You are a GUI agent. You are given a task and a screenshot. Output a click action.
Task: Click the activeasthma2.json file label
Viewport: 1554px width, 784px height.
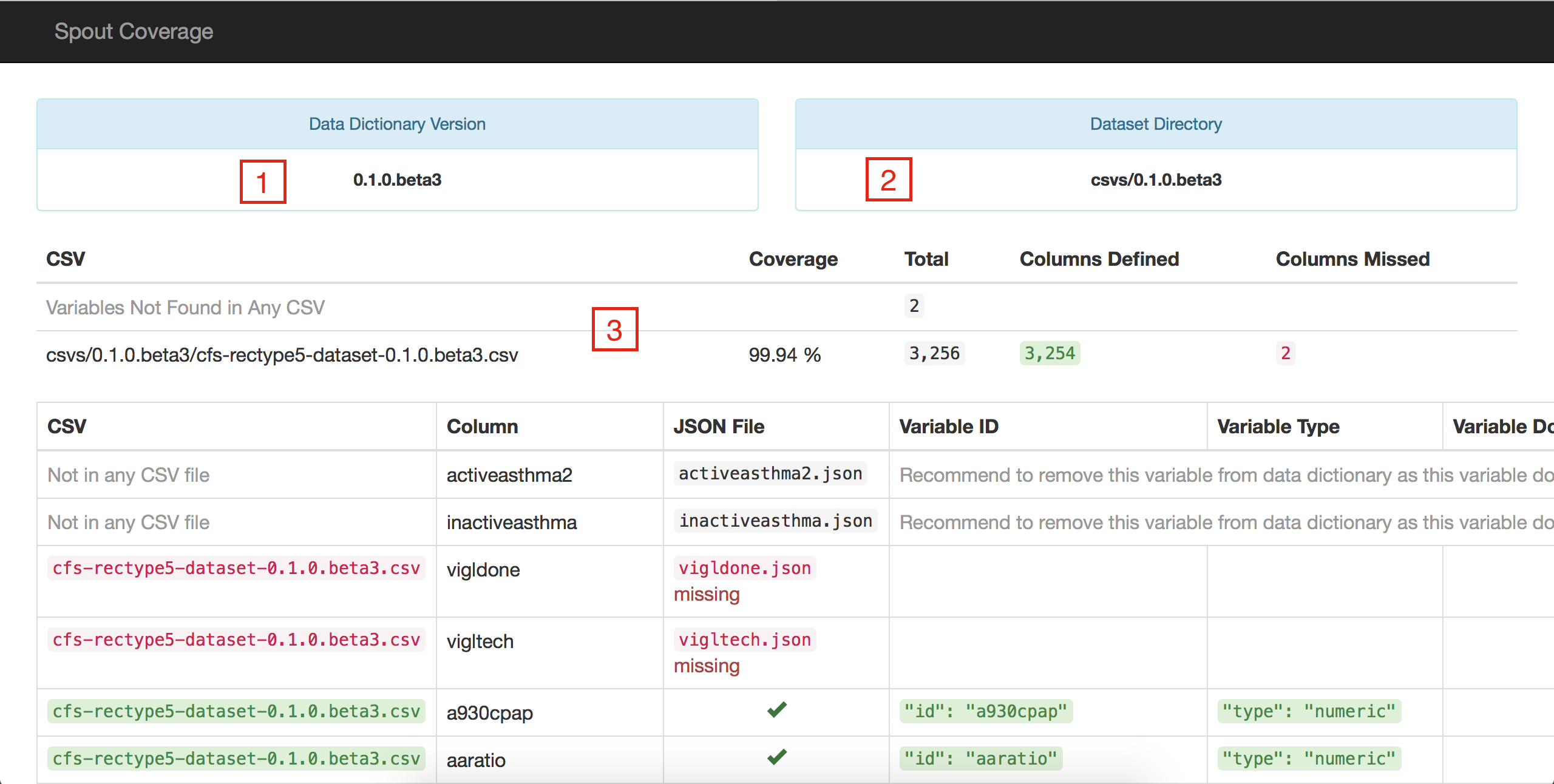(770, 473)
